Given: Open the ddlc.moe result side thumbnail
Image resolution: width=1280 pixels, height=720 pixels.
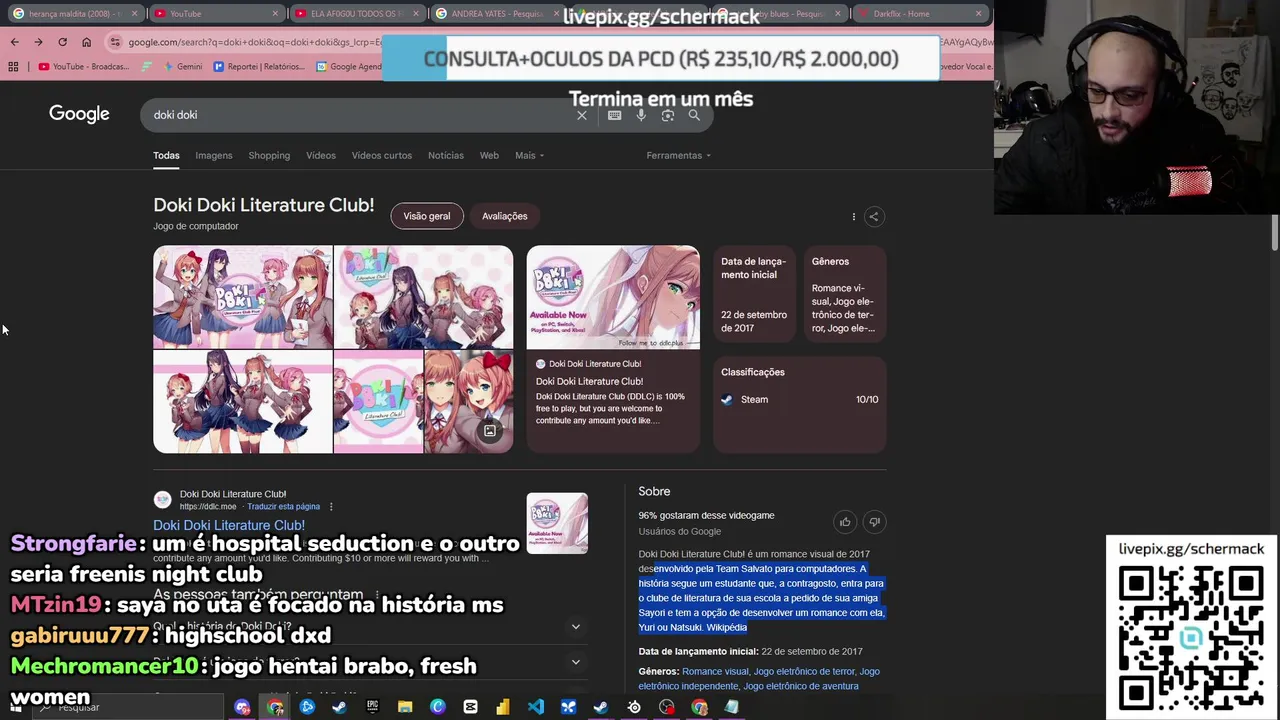Looking at the screenshot, I should point(557,523).
